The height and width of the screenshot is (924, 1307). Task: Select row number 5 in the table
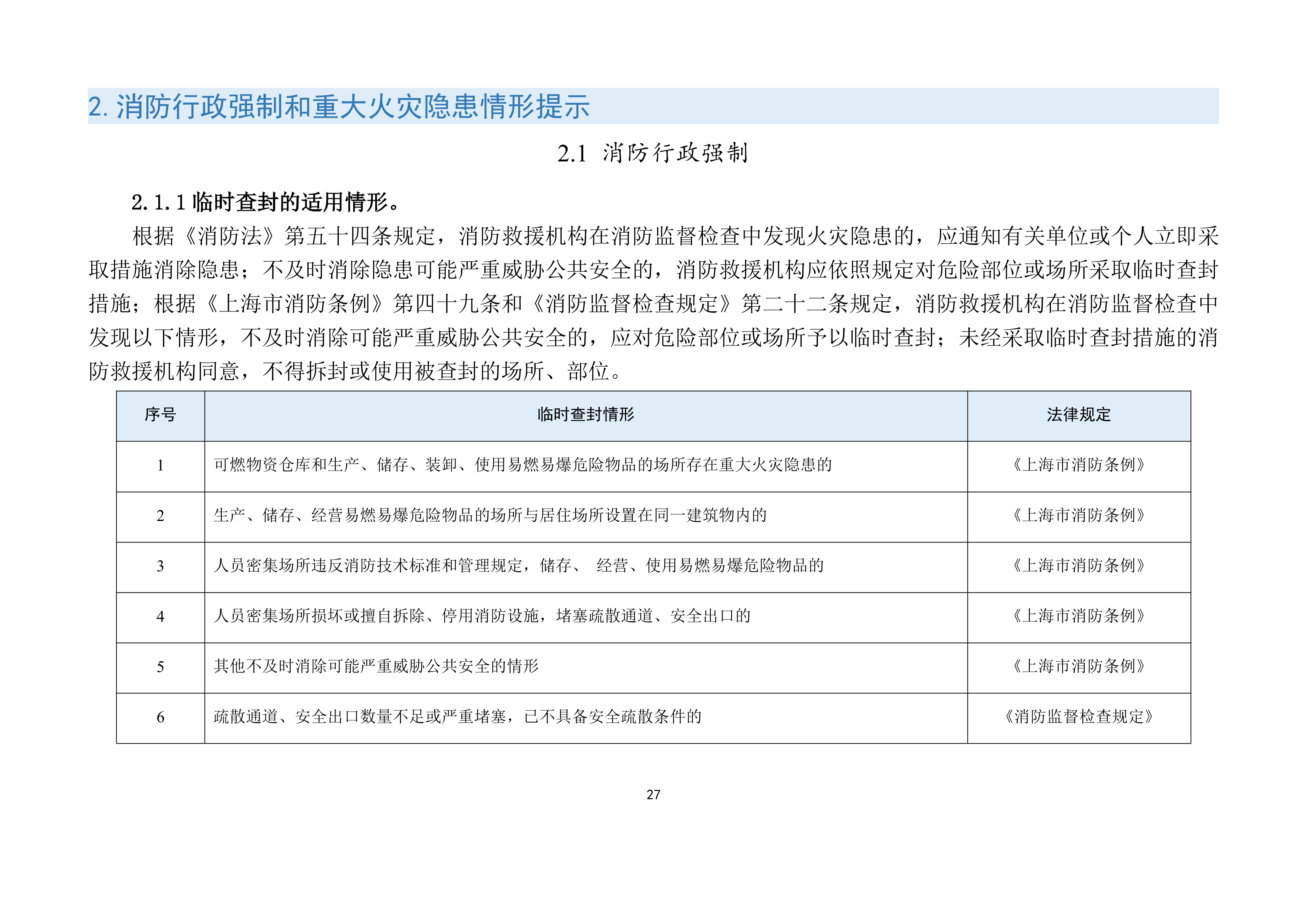[x=161, y=667]
